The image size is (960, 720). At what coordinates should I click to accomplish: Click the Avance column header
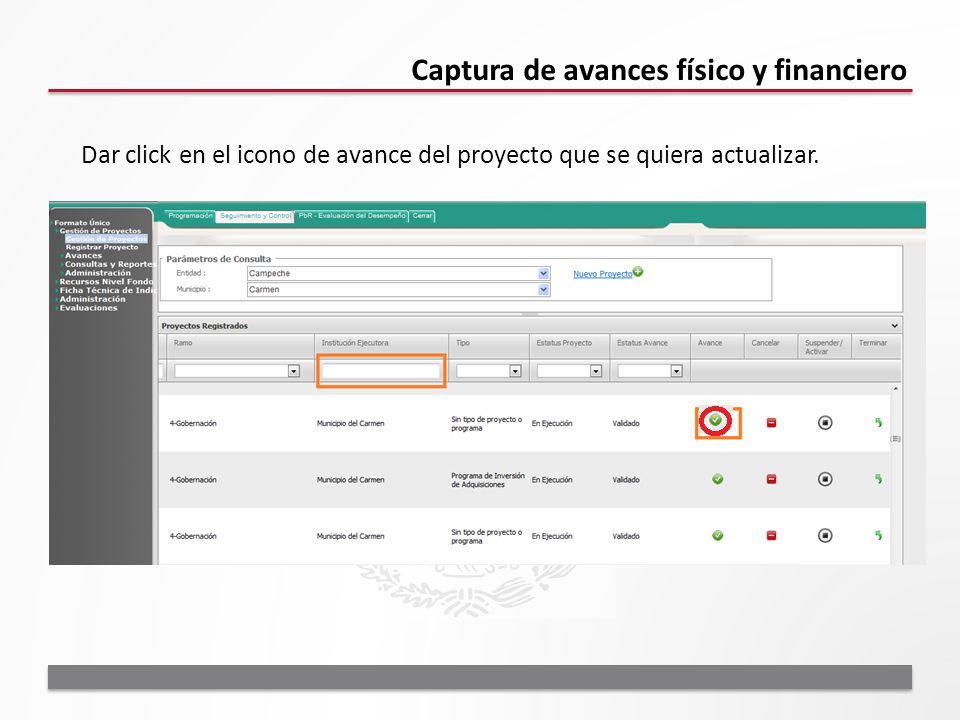pyautogui.click(x=718, y=347)
